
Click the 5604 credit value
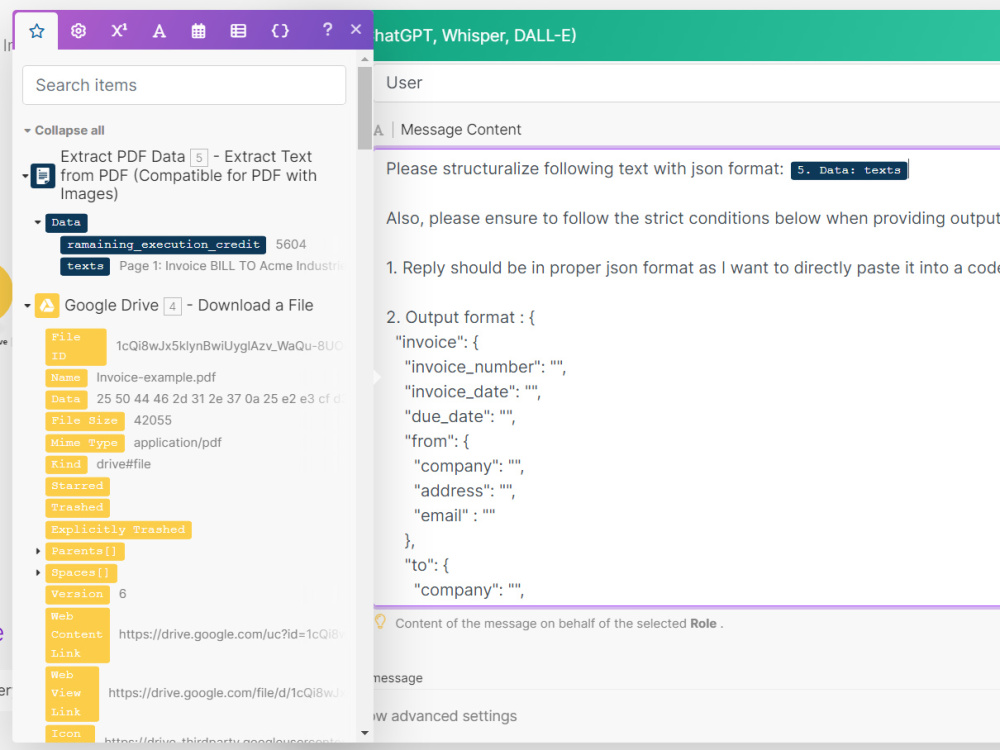coord(291,244)
